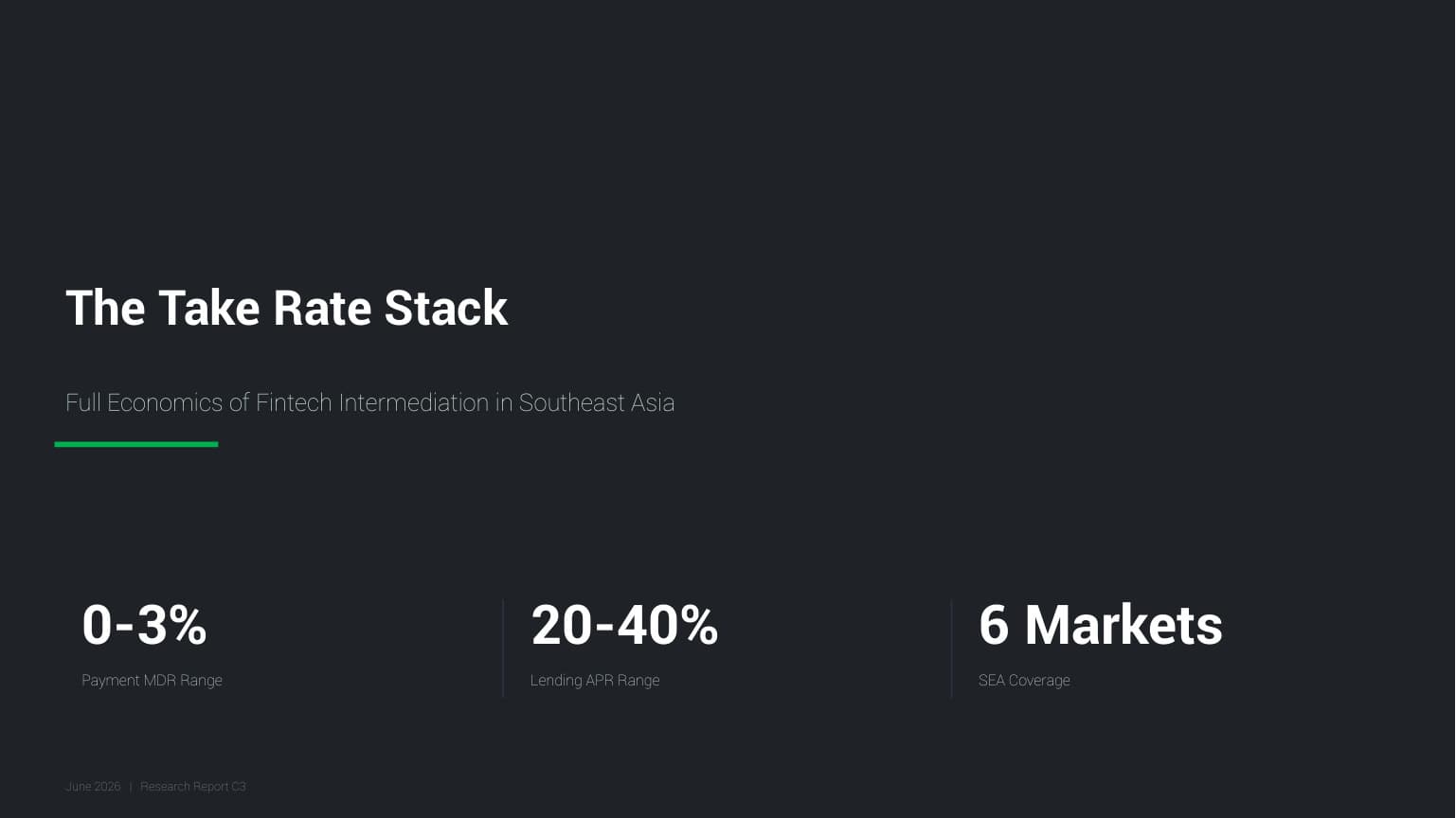1456x818 pixels.
Task: Click the 'Lending APR Range' label
Action: pyautogui.click(x=595, y=680)
